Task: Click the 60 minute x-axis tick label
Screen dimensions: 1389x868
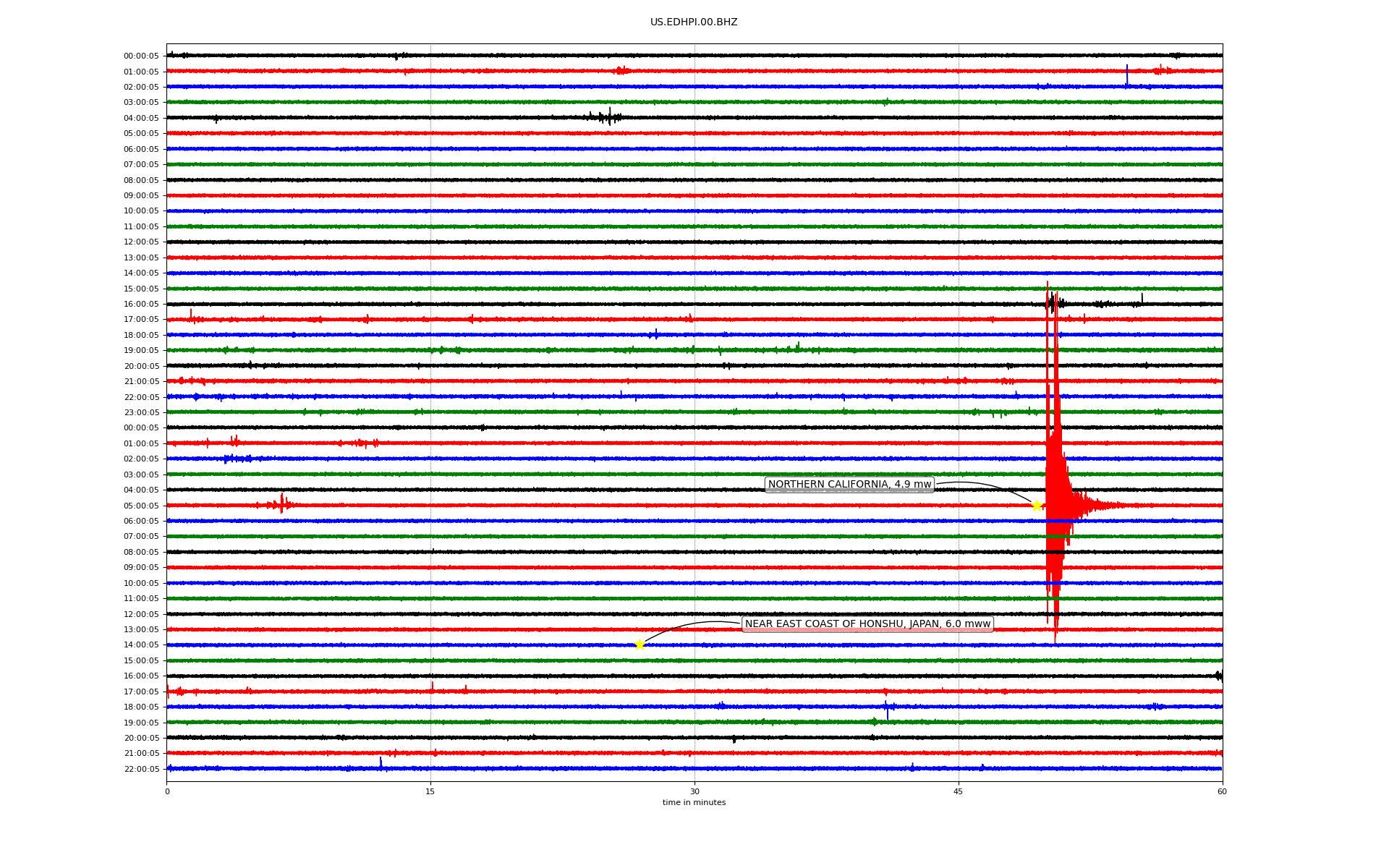Action: click(1222, 791)
